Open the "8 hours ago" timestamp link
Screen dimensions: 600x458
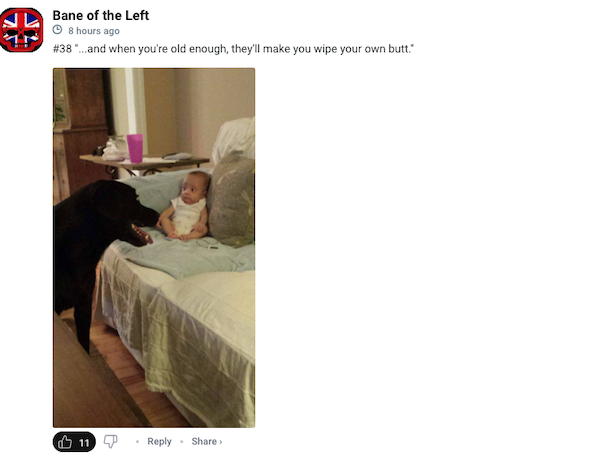tap(94, 31)
